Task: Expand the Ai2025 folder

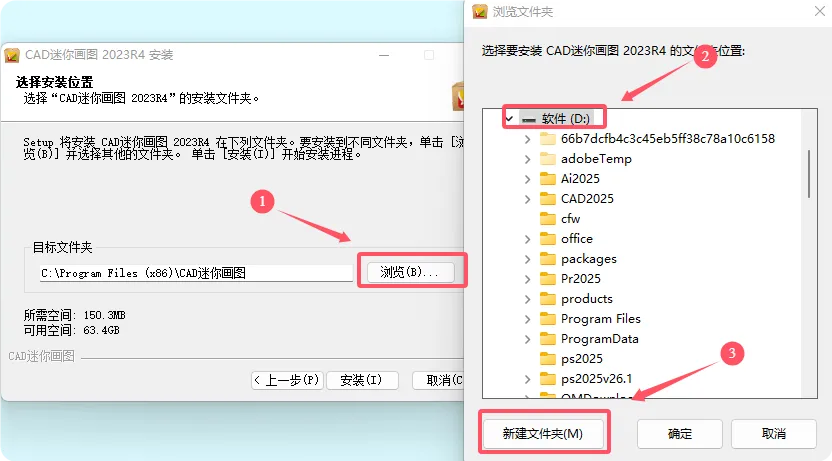Action: click(x=527, y=179)
